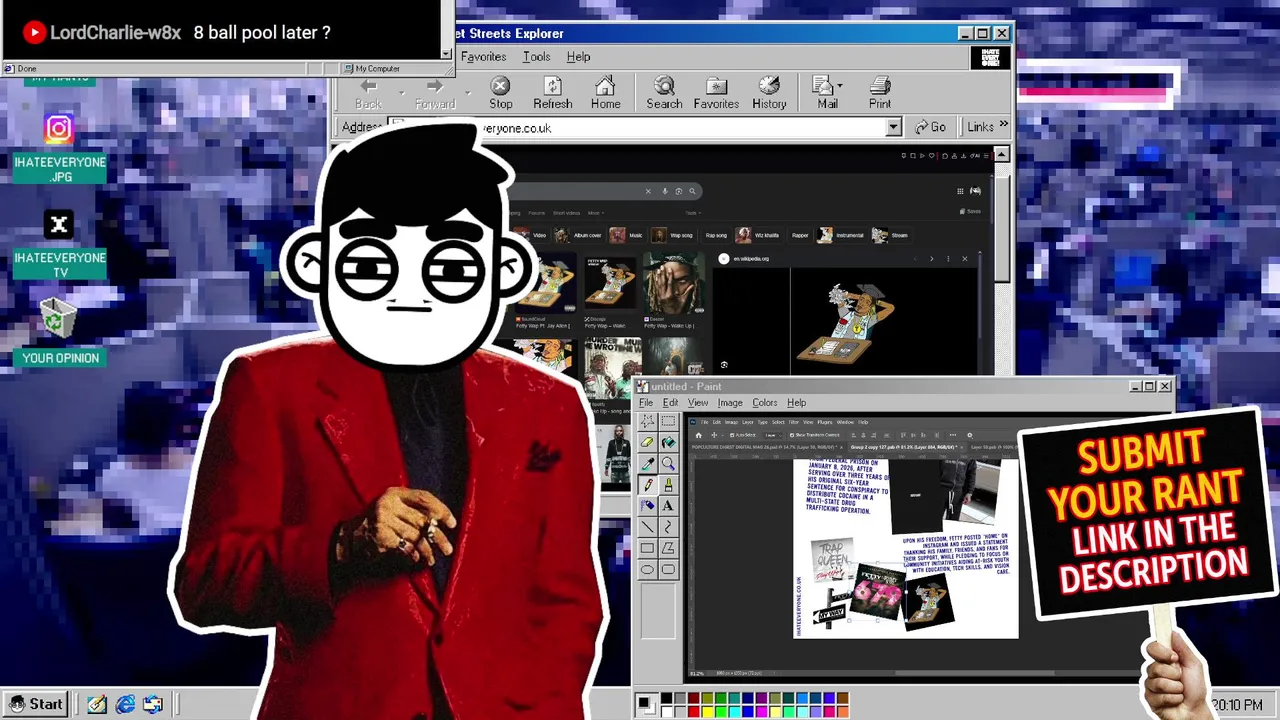1280x720 pixels.
Task: Open the Back button history dropdown arrow
Action: pos(402,93)
